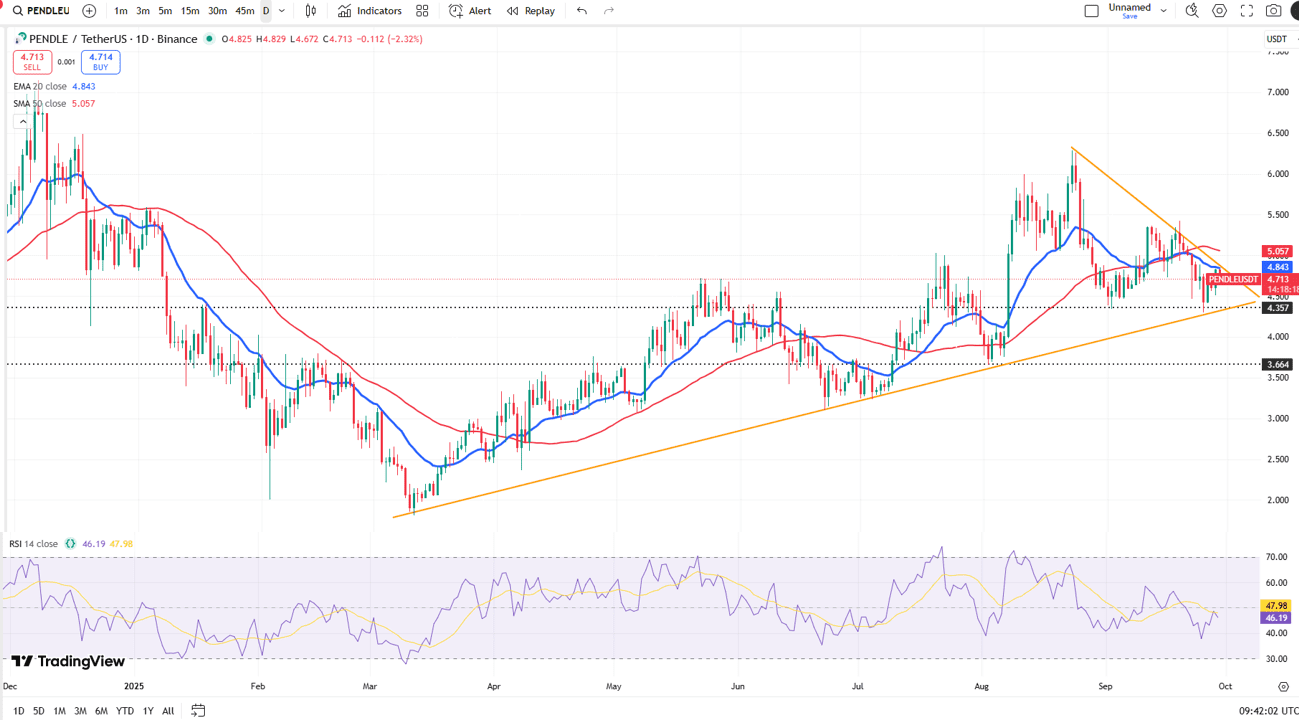Select the 15m timeframe
Screen dimensions: 1299x720
190,11
